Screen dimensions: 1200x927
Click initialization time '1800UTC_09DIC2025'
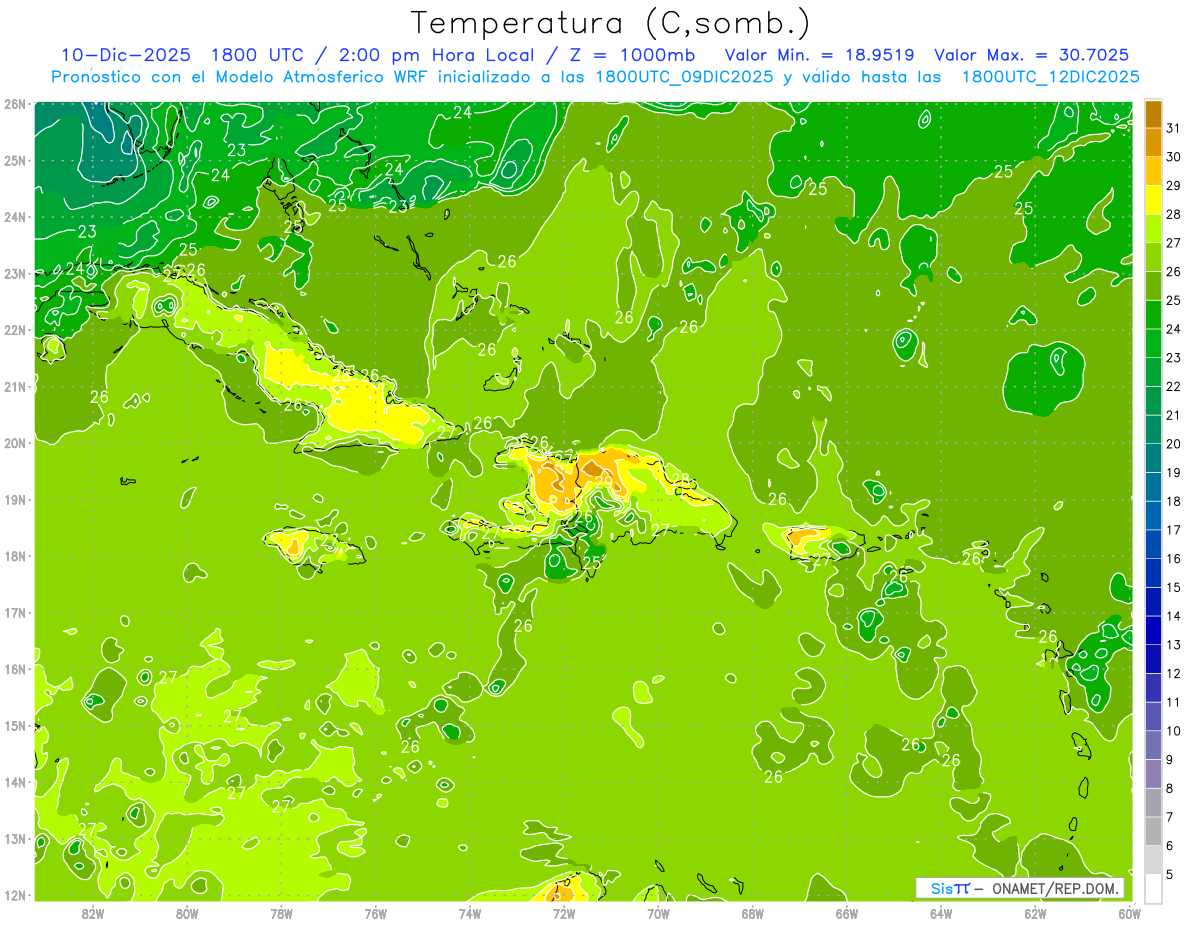click(685, 77)
